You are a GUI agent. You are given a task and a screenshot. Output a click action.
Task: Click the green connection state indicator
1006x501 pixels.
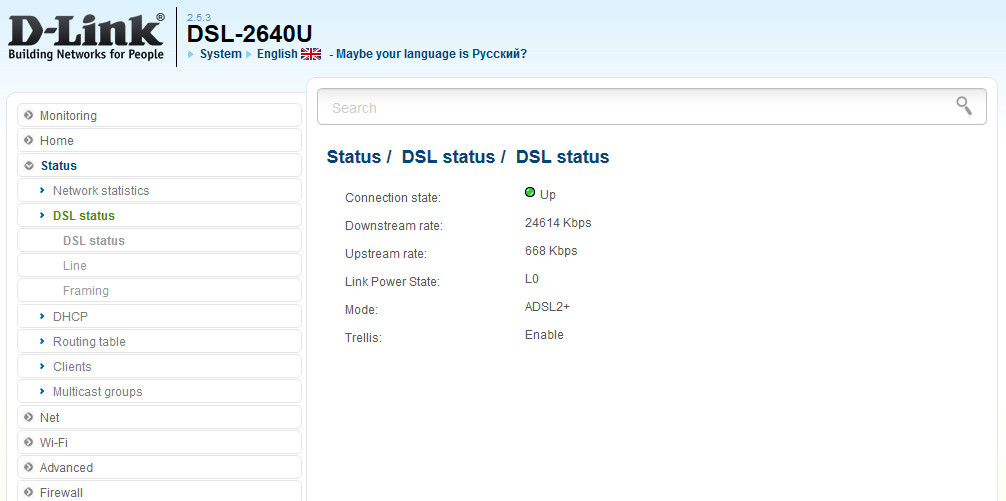point(530,192)
